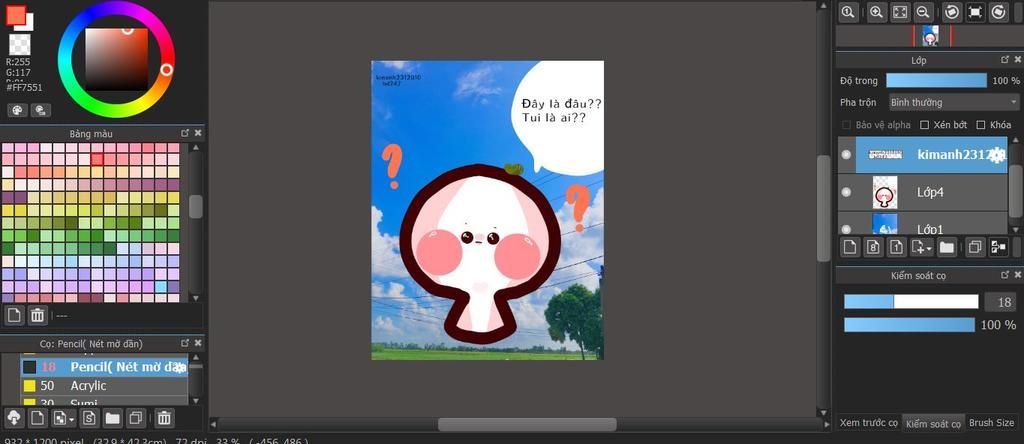
Task: Delete the selected palette color
Action: click(x=37, y=315)
